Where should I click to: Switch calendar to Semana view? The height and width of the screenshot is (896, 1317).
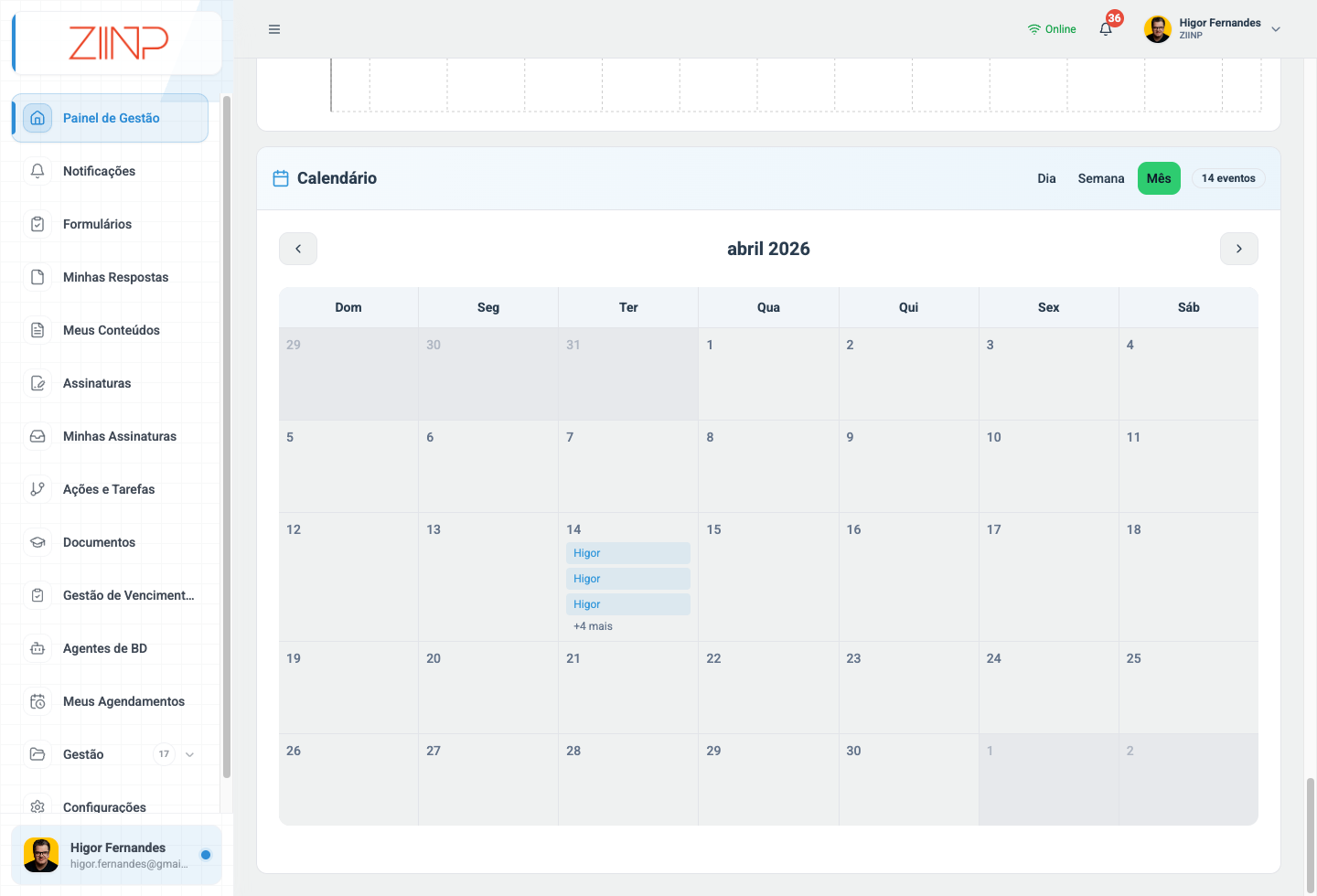(x=1101, y=178)
